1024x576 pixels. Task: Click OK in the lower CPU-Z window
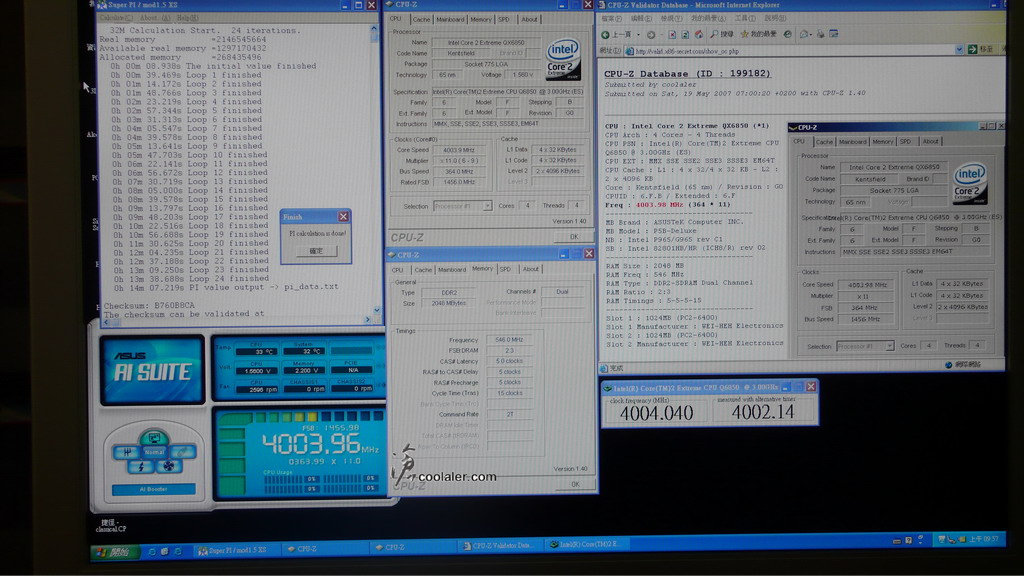tap(575, 485)
